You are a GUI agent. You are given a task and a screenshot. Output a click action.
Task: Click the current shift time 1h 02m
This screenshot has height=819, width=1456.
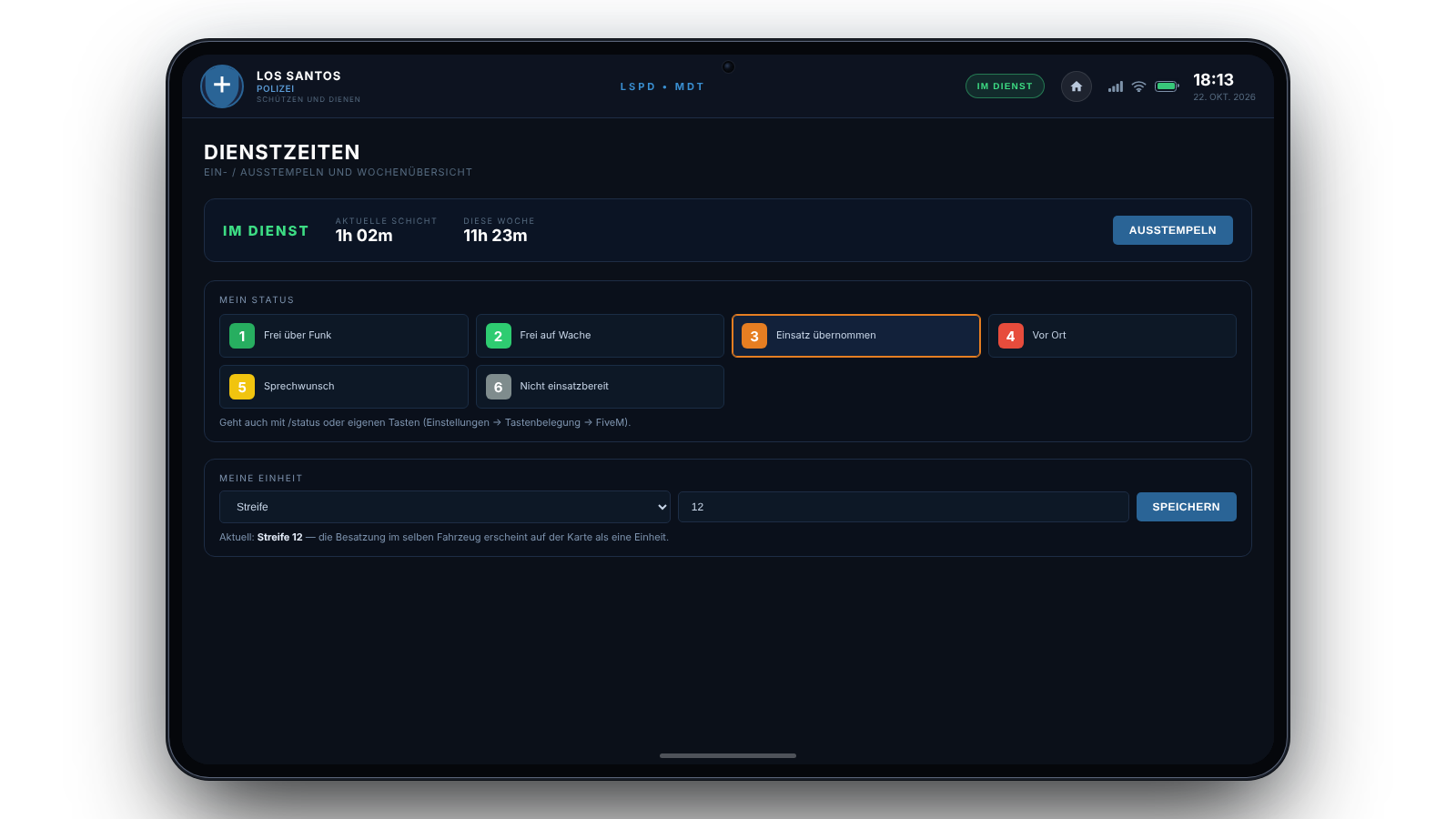pos(364,236)
